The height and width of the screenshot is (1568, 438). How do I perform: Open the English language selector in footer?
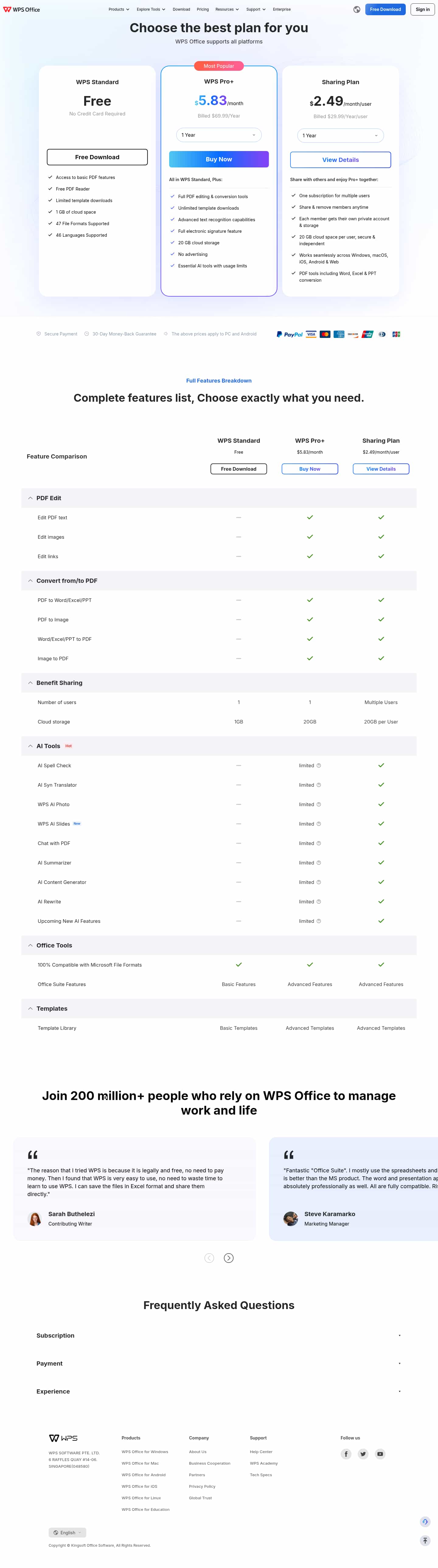67,1533
